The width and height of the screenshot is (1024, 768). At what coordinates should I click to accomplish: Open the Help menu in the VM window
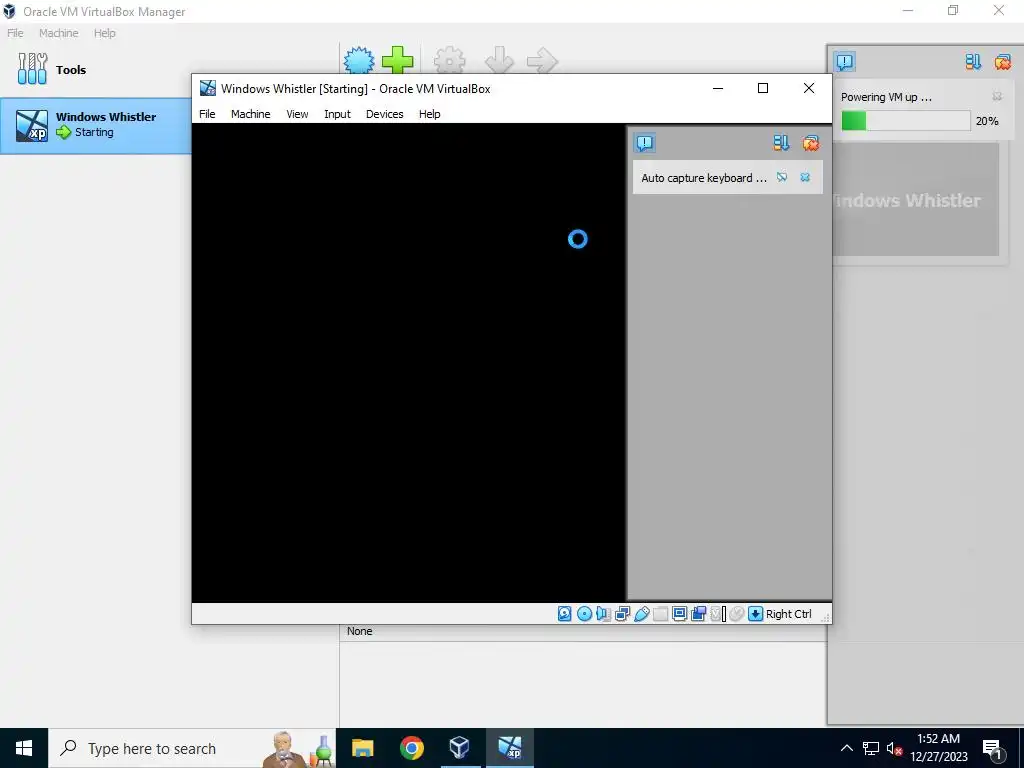coord(430,114)
